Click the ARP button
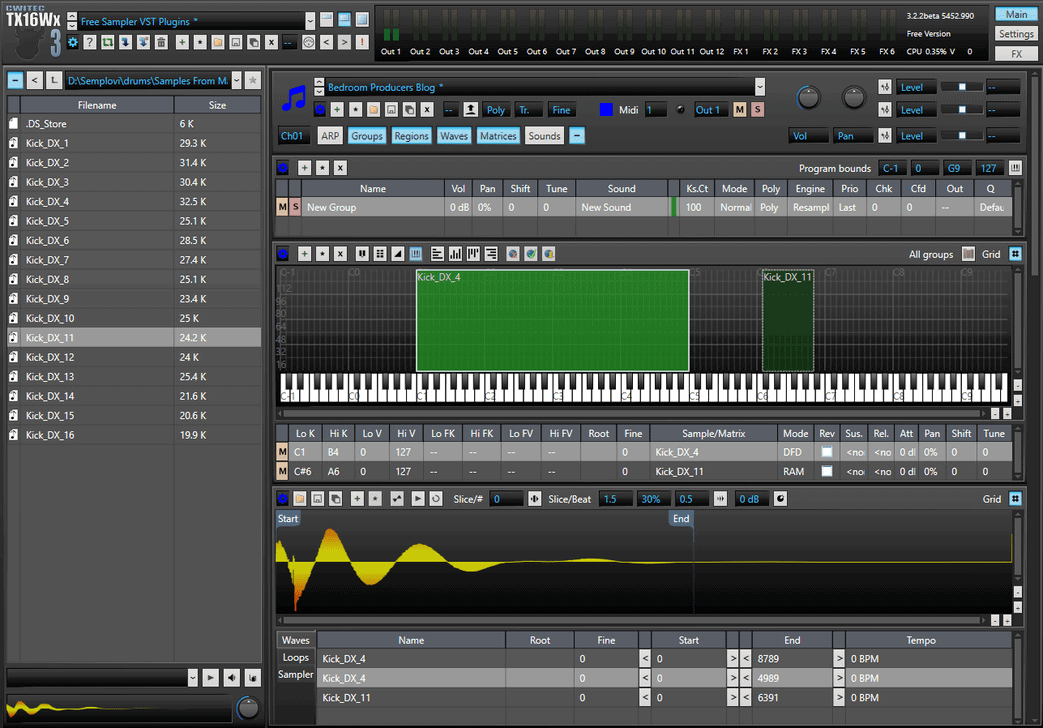The image size is (1043, 728). (330, 136)
